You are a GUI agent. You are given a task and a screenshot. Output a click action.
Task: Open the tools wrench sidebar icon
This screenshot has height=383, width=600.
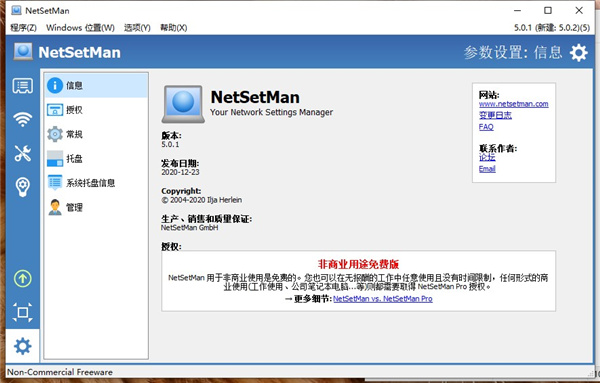(23, 153)
